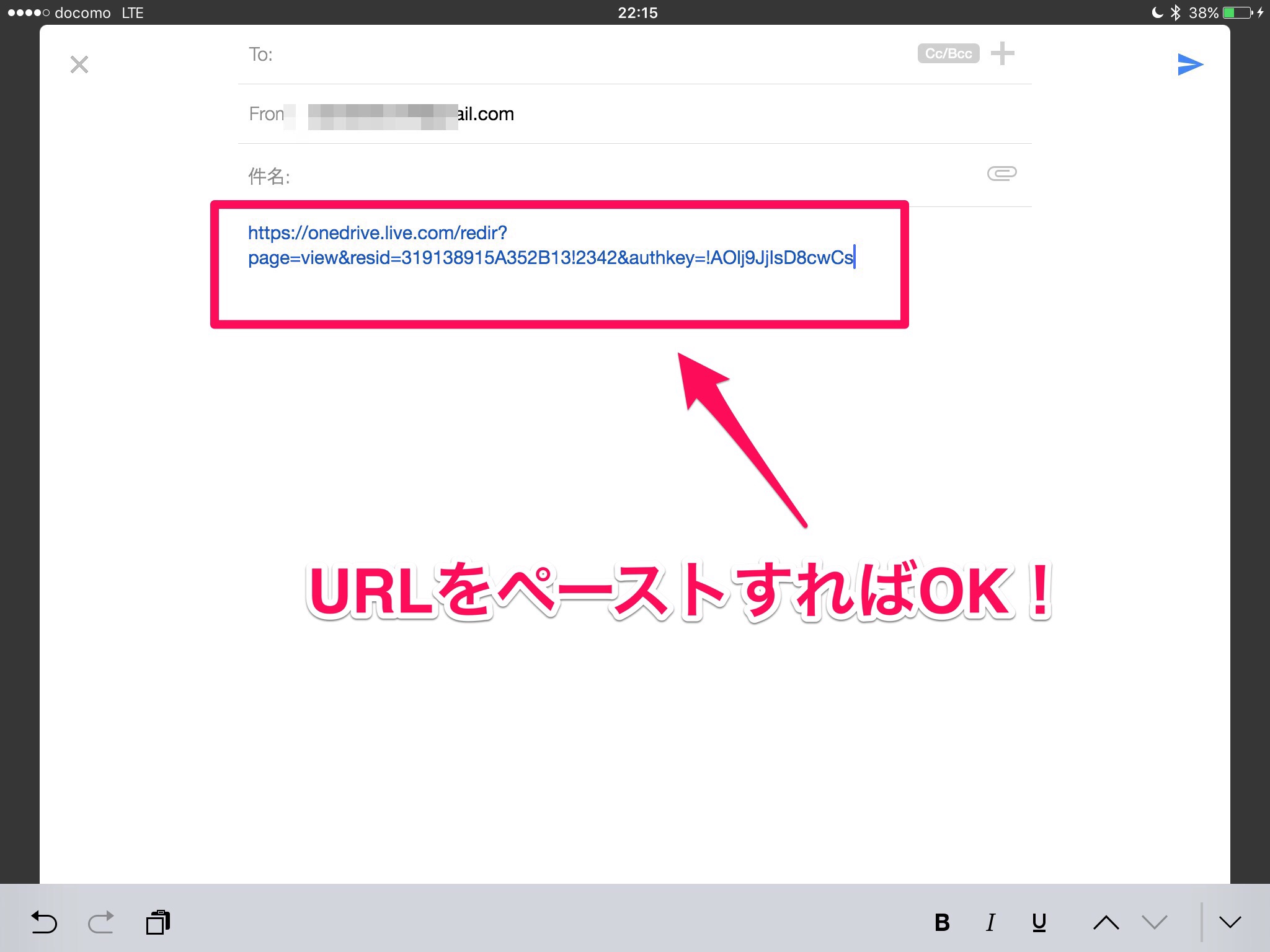Image resolution: width=1270 pixels, height=952 pixels.
Task: Toggle bold formatting
Action: point(942,923)
